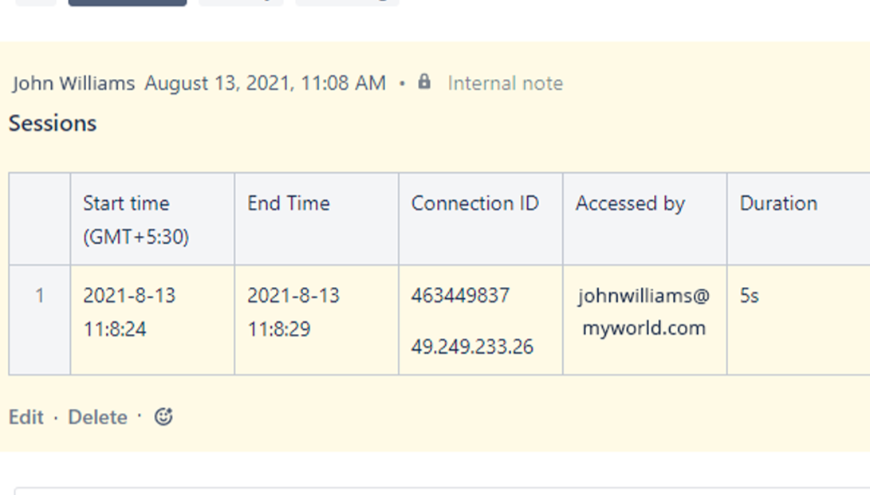
Task: Select the Connection ID column header
Action: (474, 203)
